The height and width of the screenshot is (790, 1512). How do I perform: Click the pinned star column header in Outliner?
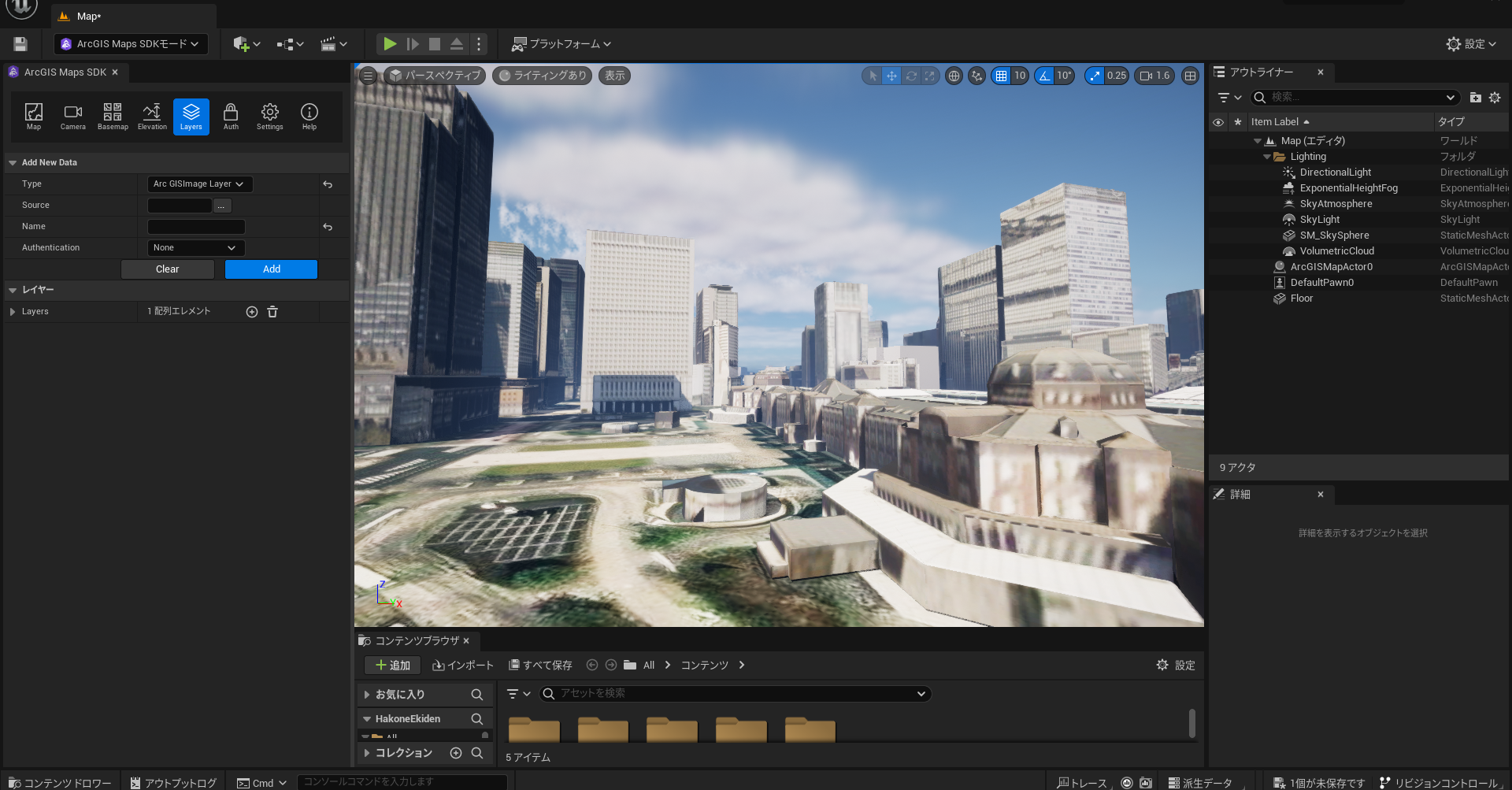click(1238, 122)
